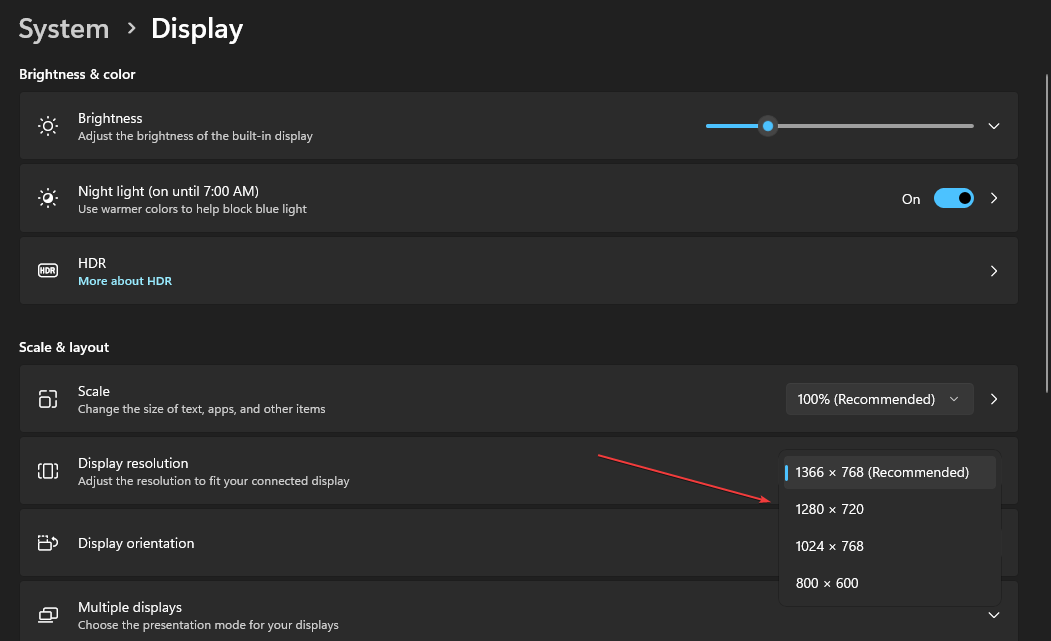The height and width of the screenshot is (641, 1051).
Task: Open the More about HDR link
Action: 125,280
